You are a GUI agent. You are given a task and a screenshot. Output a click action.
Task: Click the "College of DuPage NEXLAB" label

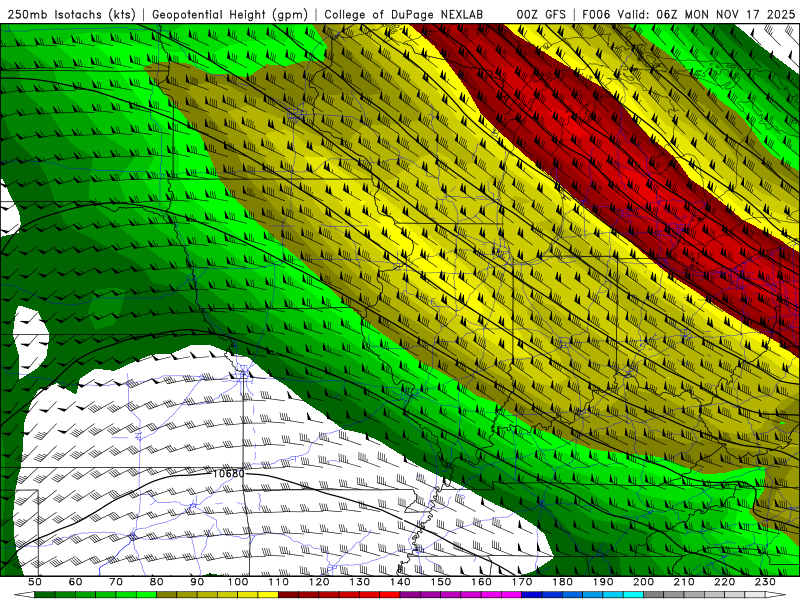click(403, 14)
